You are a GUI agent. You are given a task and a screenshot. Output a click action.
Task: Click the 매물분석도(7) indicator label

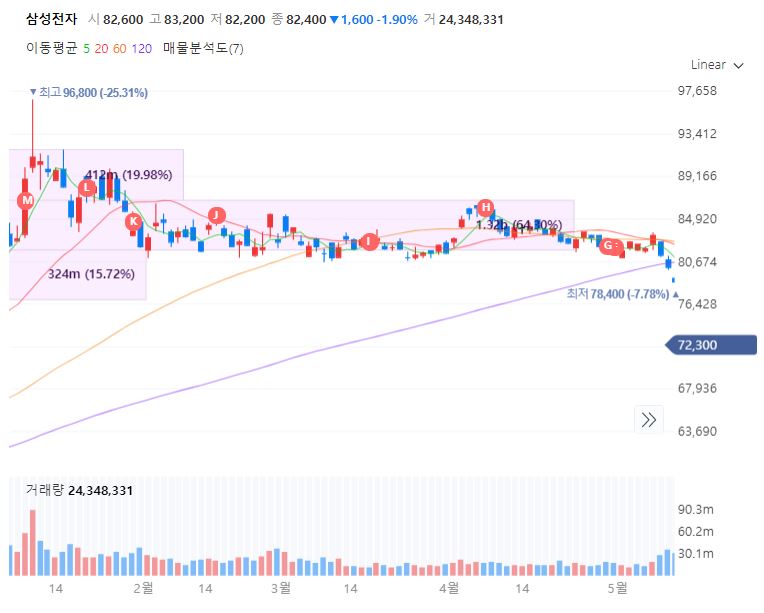[x=203, y=48]
